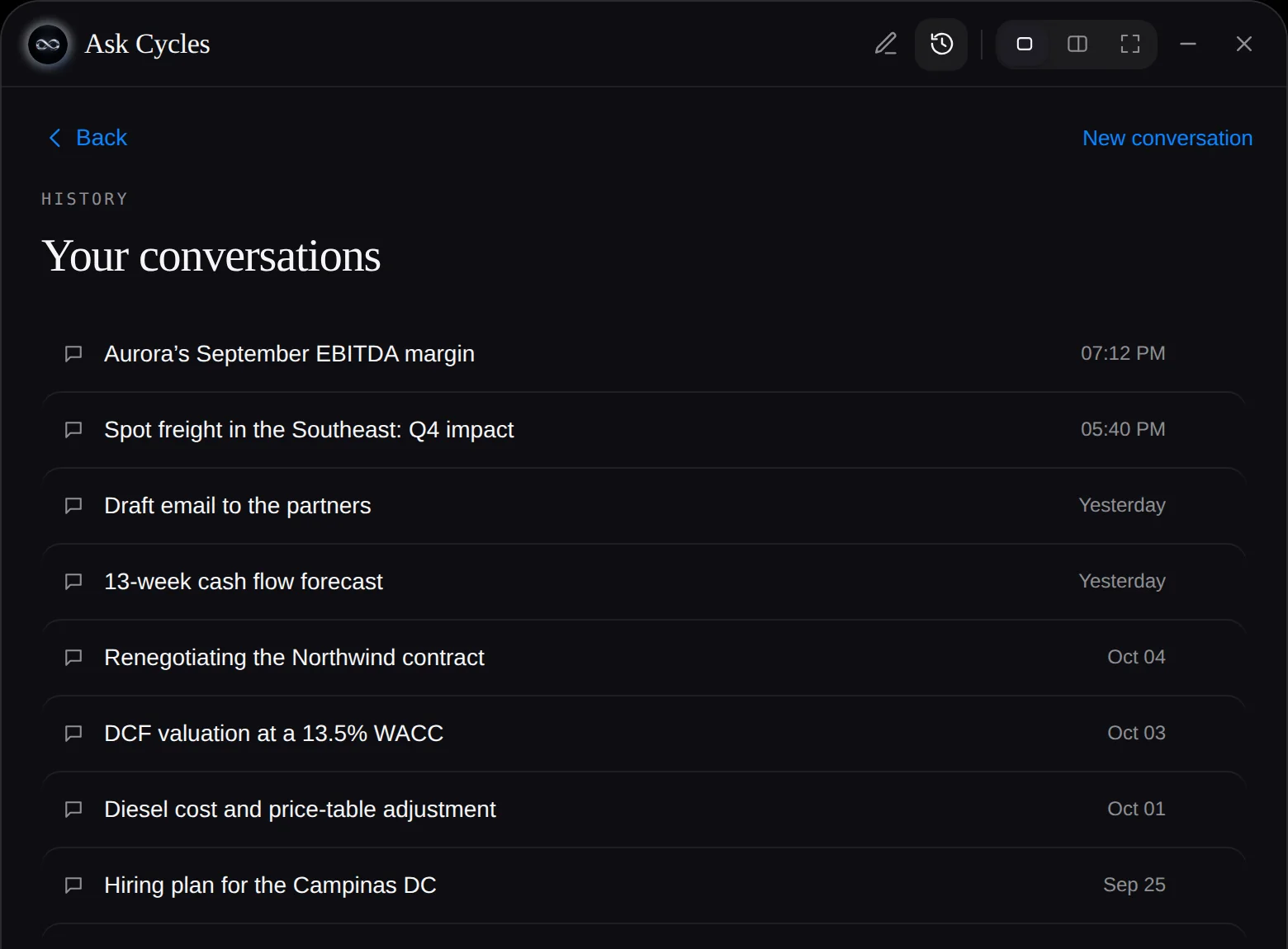
Task: Start a New conversation
Action: (x=1167, y=138)
